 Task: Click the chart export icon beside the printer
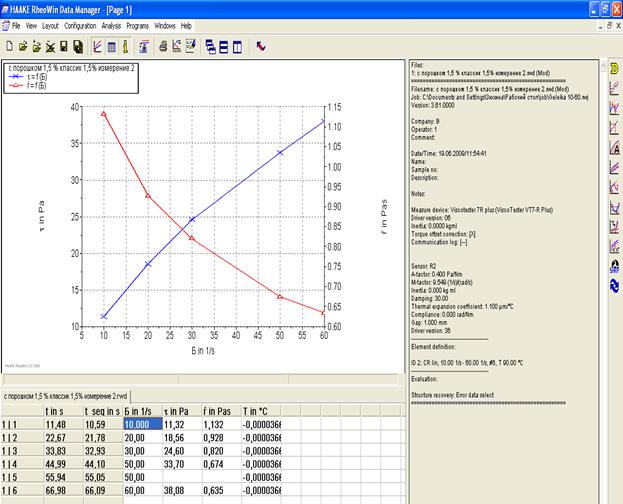click(x=177, y=47)
